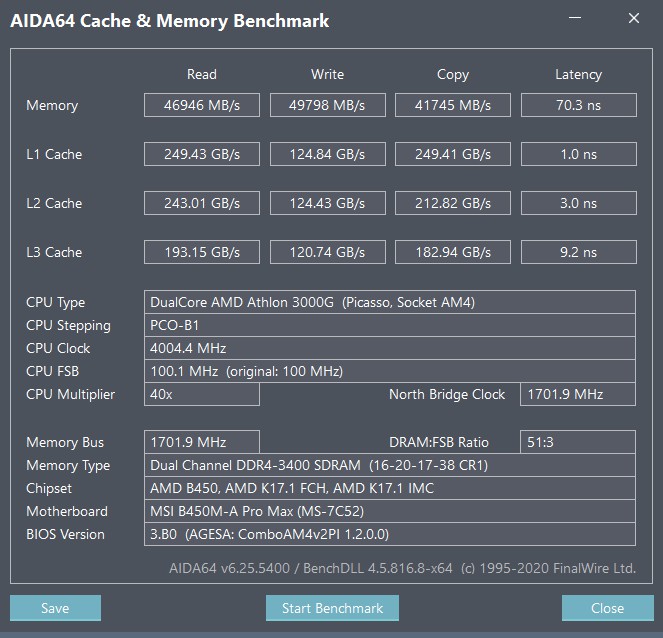Select the L3 Cache Latency box
663x638 pixels.
coord(578,252)
